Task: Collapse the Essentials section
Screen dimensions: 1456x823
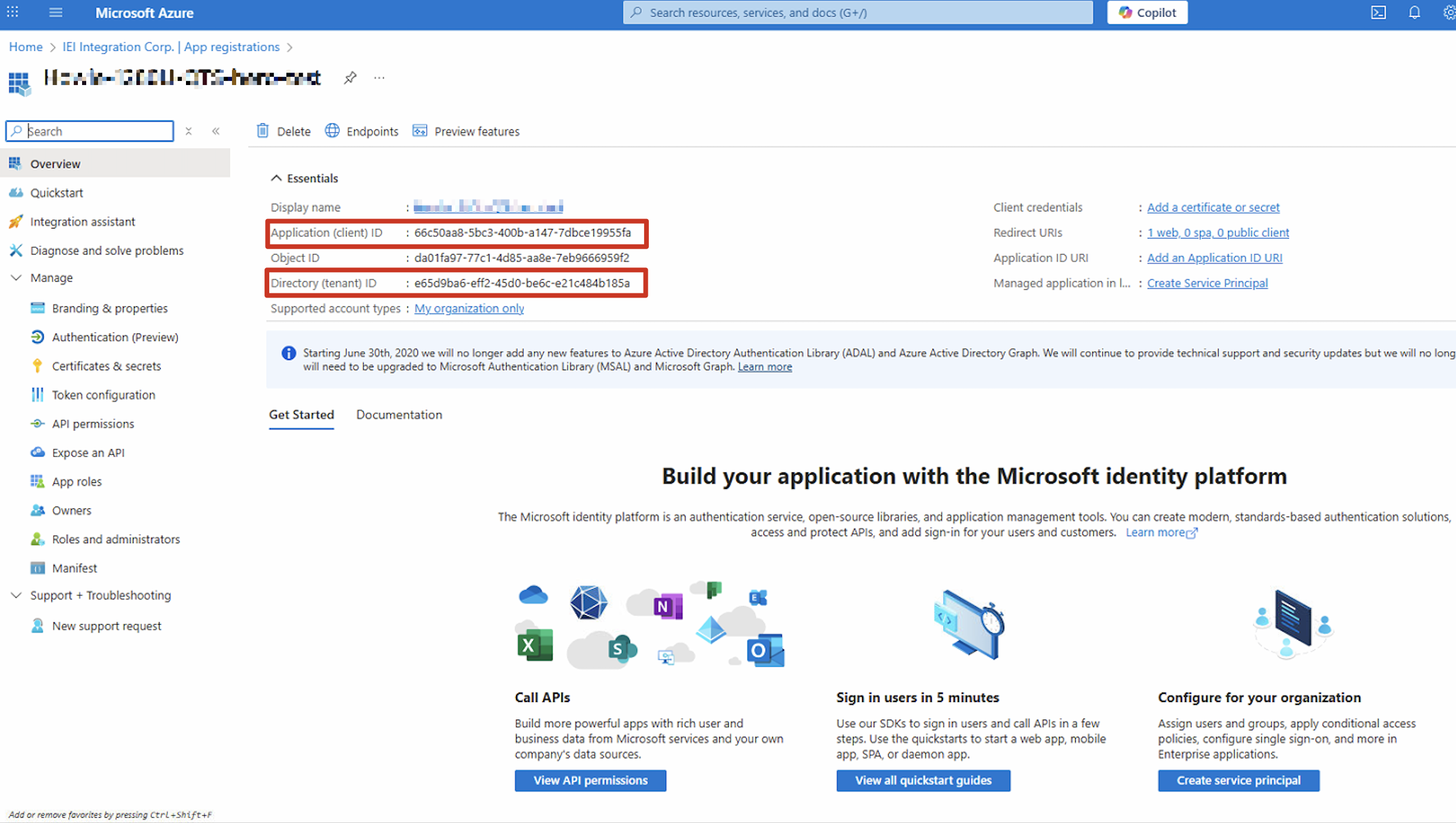Action: 276,178
